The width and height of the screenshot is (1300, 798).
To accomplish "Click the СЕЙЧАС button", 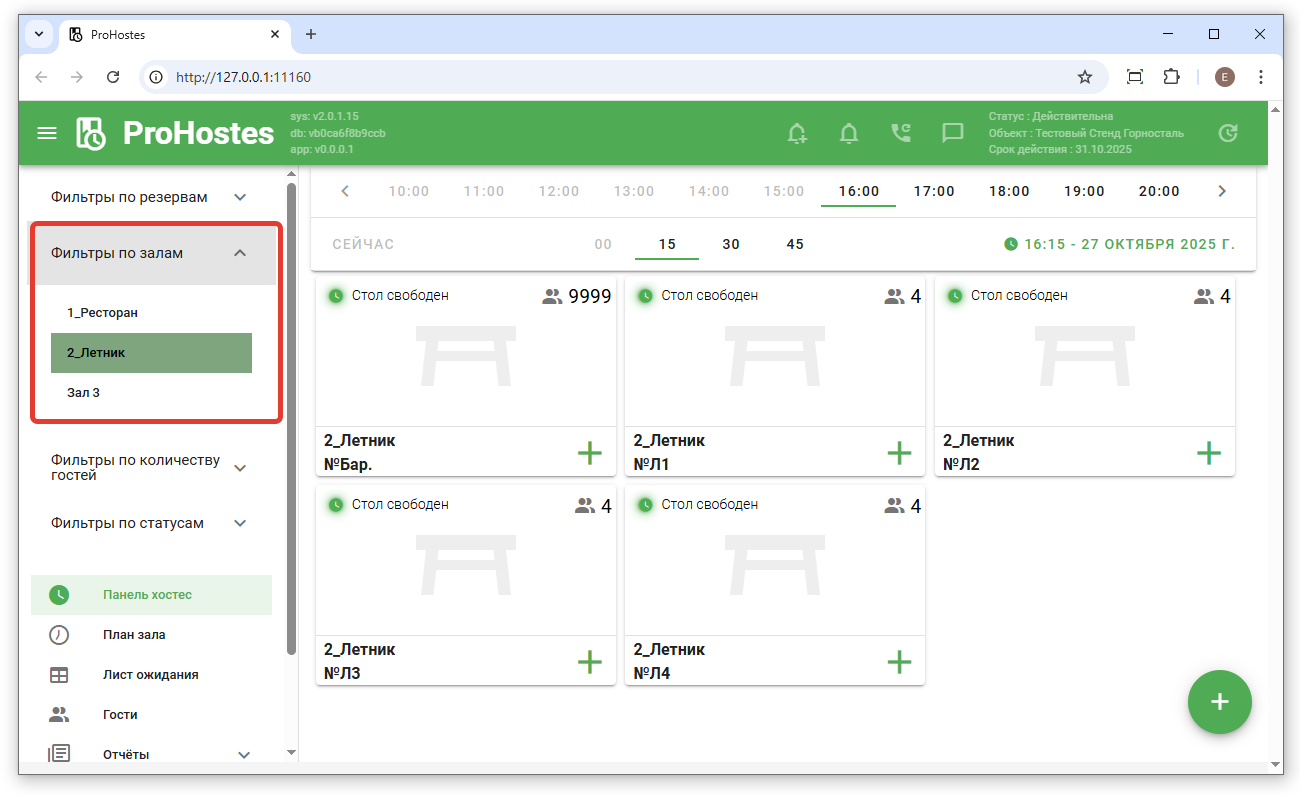I will pos(363,244).
